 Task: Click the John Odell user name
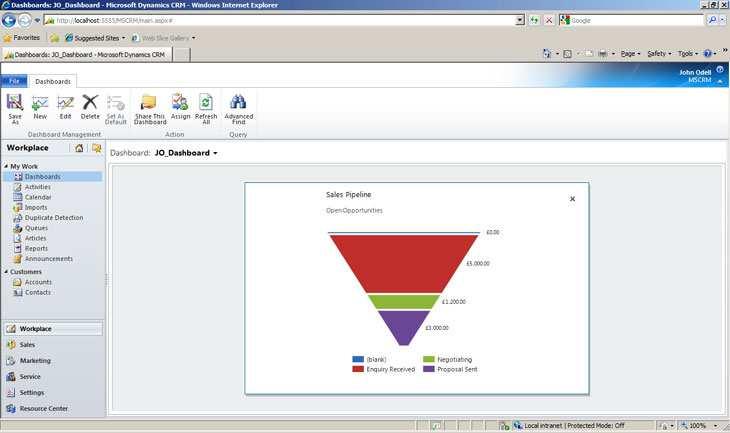pos(695,72)
